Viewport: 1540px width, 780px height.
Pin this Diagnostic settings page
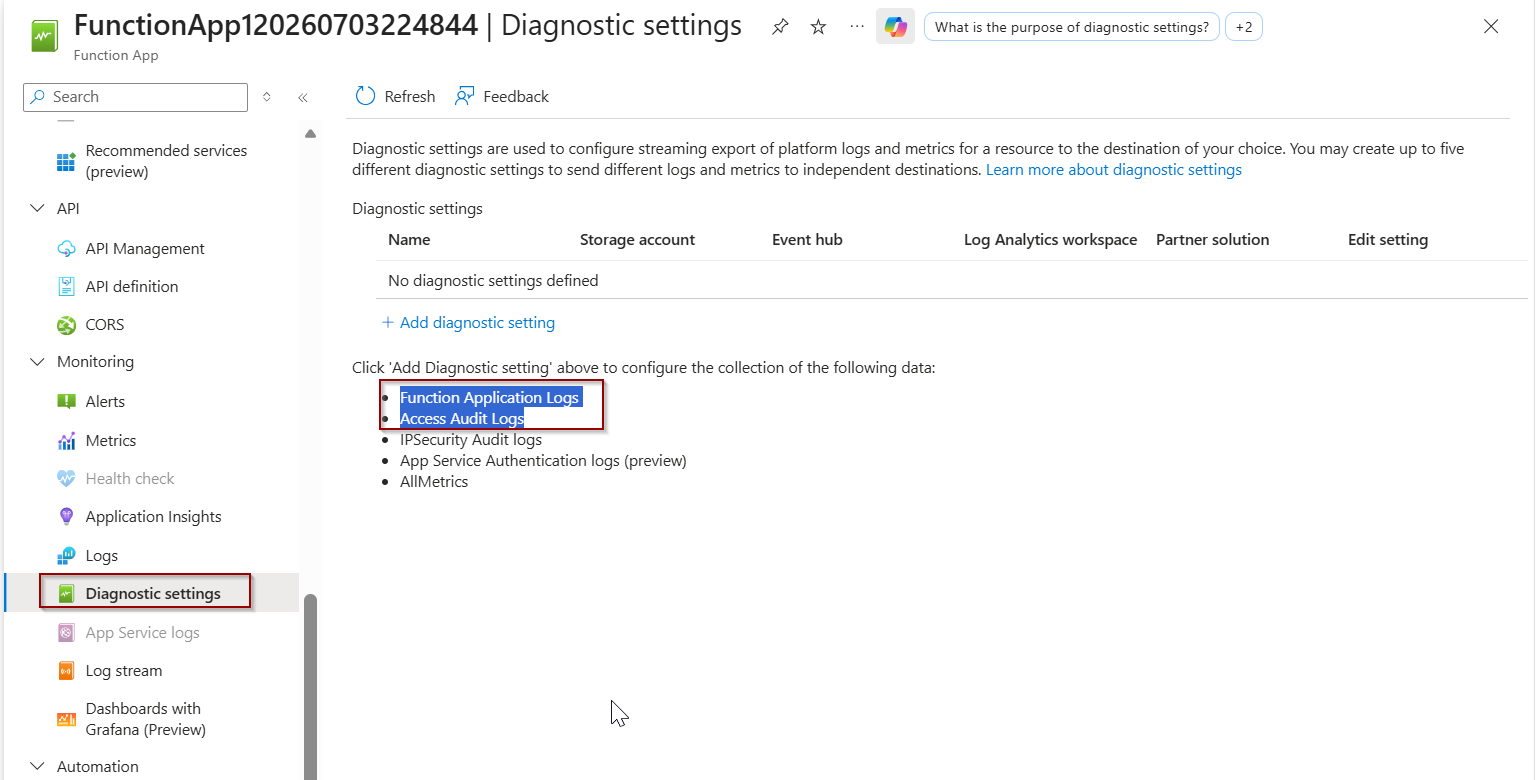(x=780, y=27)
